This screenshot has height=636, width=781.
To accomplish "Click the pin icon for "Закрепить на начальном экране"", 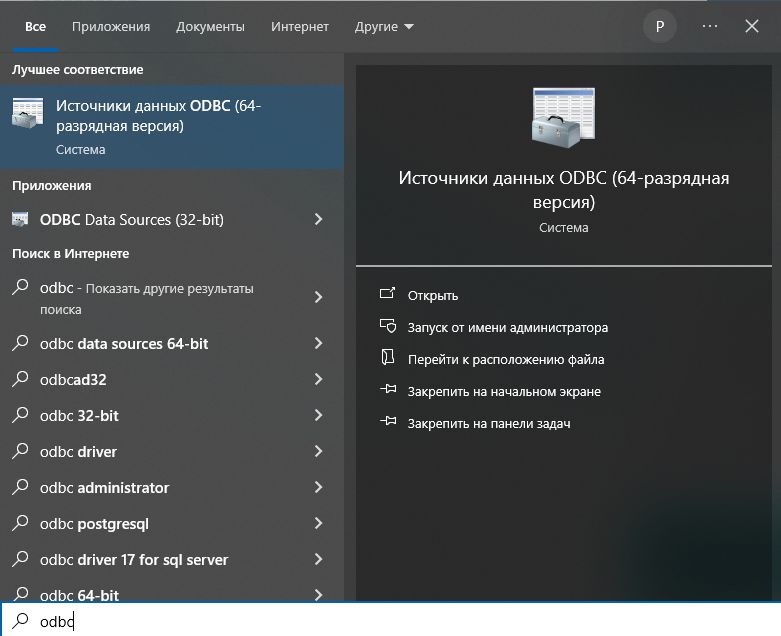I will (388, 391).
